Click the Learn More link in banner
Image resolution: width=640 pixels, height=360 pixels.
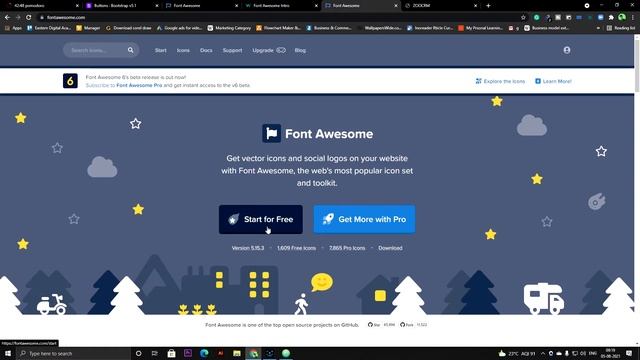coord(553,81)
